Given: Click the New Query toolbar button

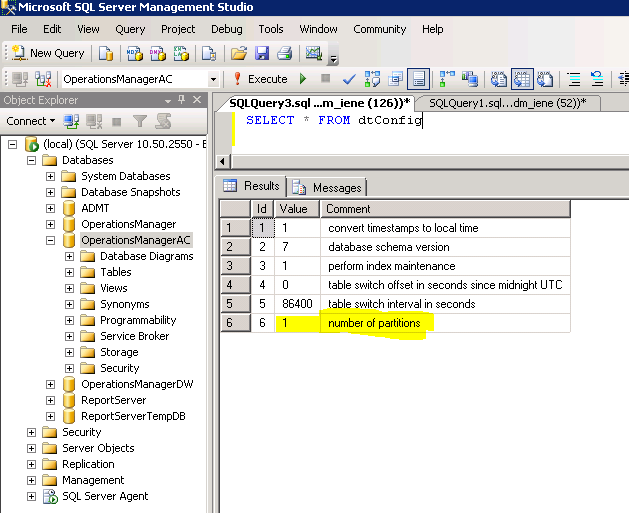Looking at the screenshot, I should [48, 53].
